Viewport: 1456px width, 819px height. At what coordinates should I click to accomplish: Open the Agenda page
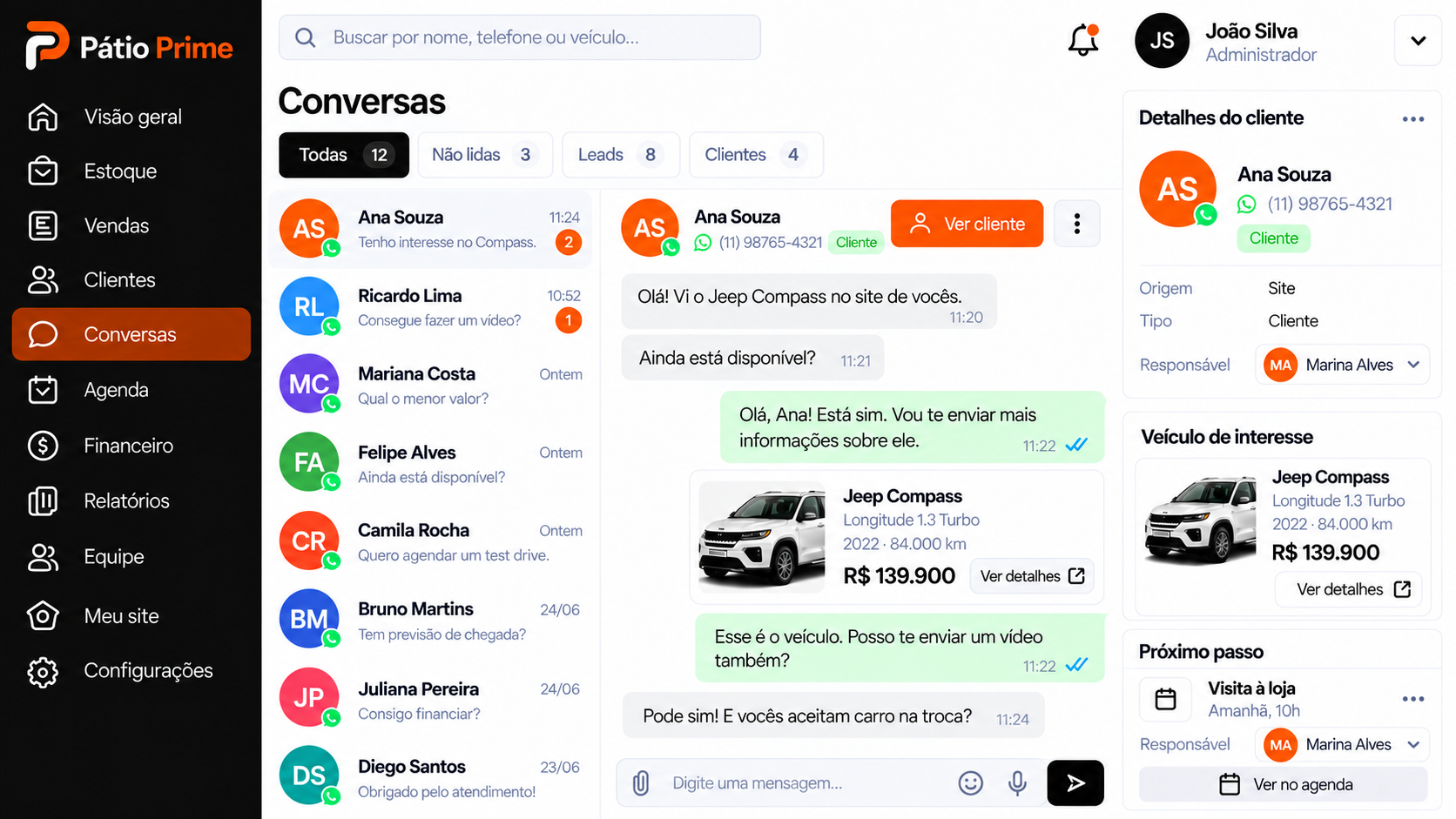(x=131, y=390)
